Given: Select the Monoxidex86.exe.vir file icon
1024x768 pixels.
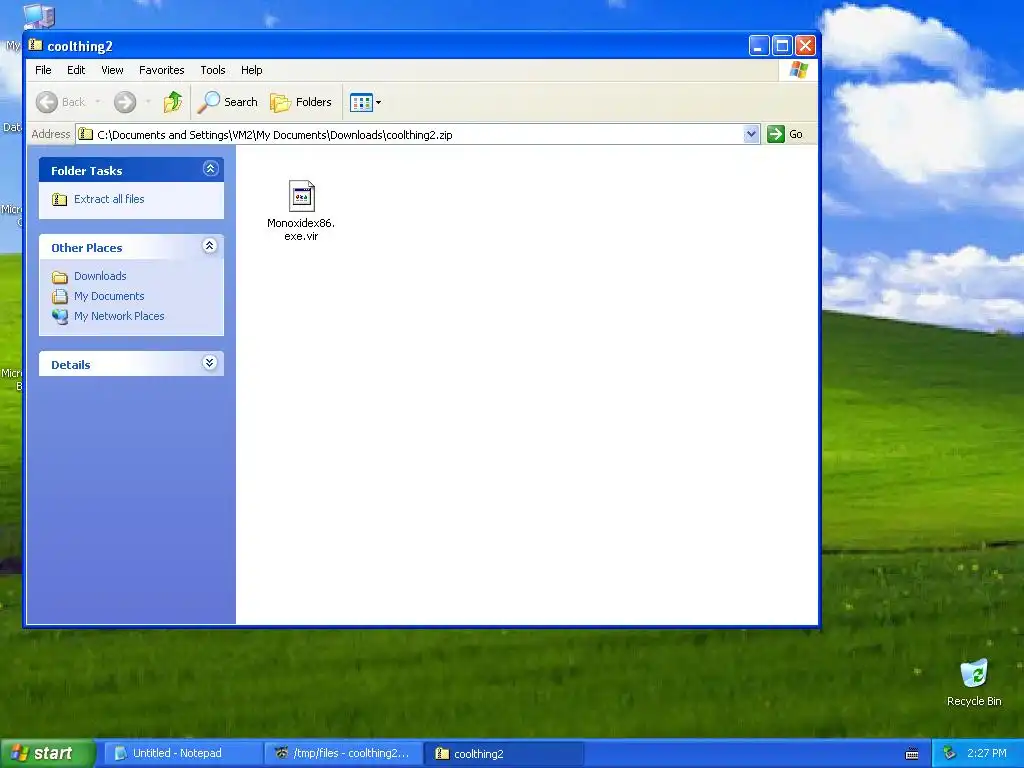Looking at the screenshot, I should pyautogui.click(x=302, y=196).
